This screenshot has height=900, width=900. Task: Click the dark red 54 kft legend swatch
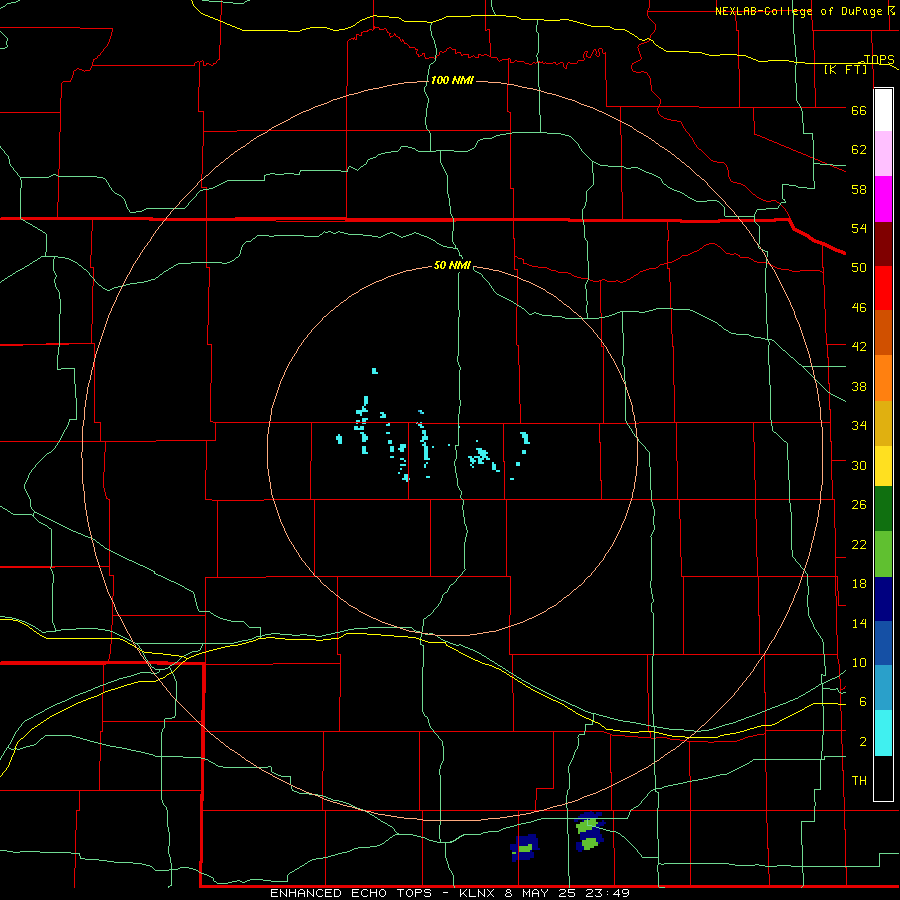pyautogui.click(x=883, y=243)
